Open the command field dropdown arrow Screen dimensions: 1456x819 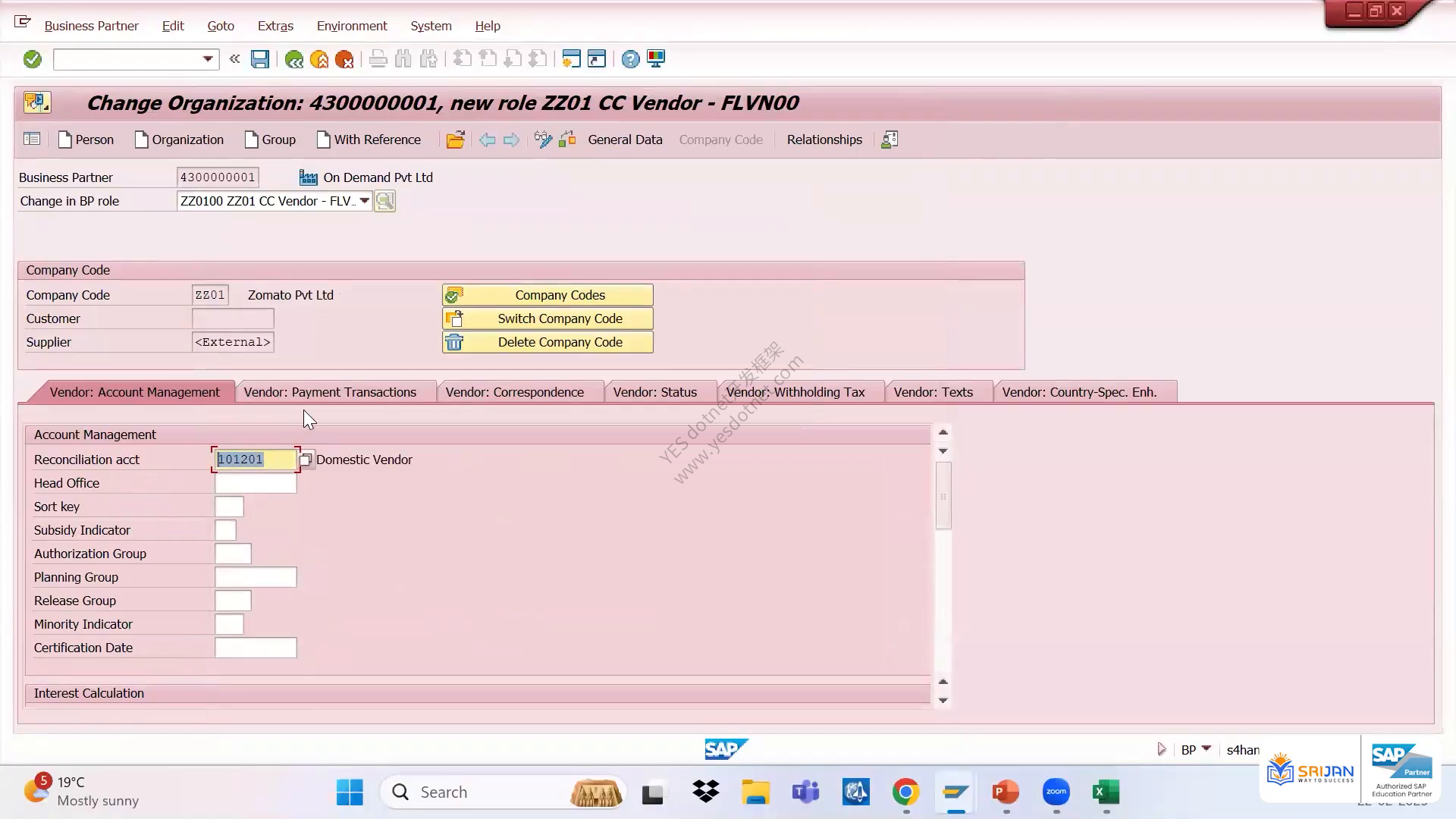click(x=208, y=59)
